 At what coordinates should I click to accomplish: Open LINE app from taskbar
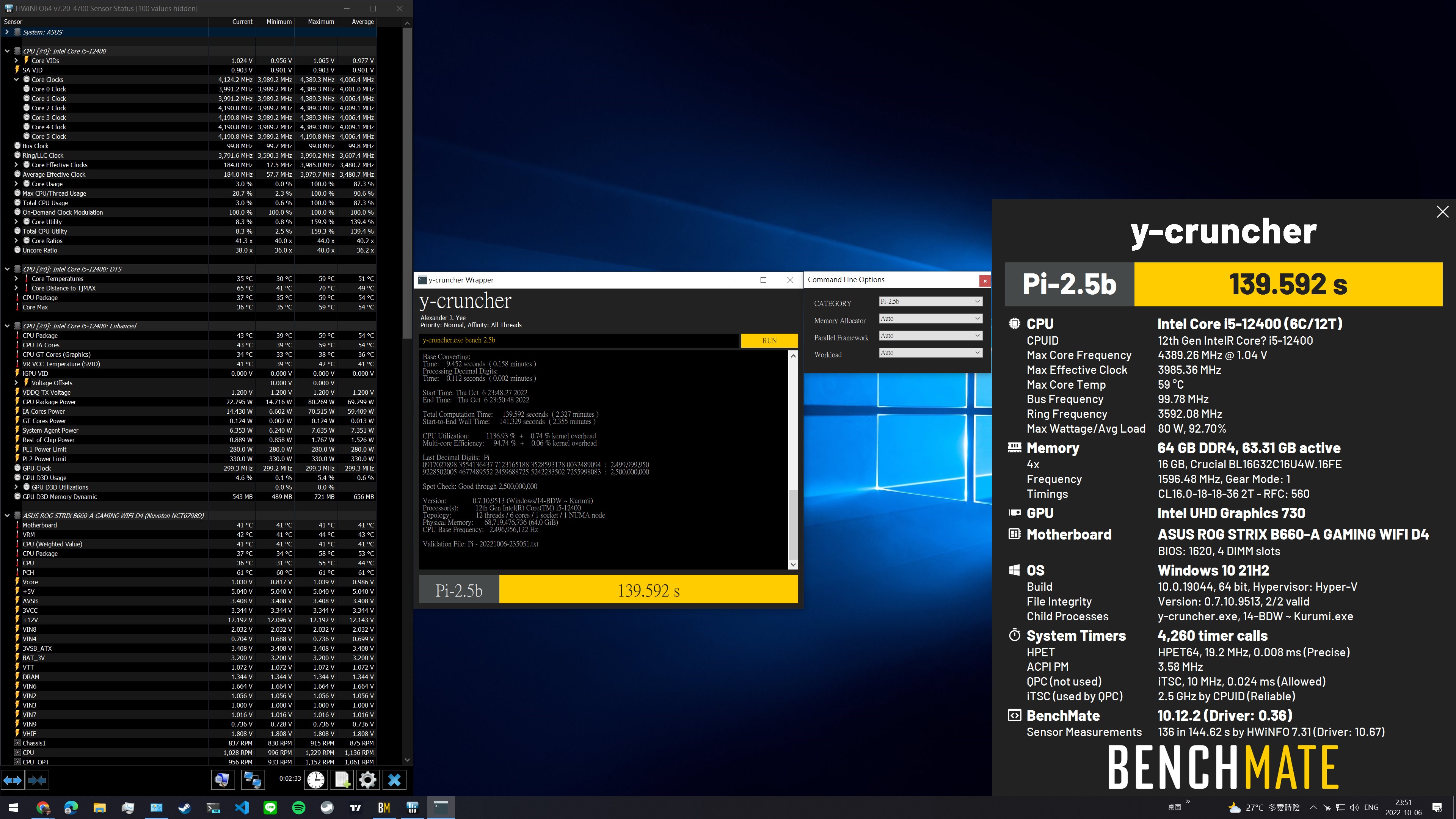pos(270,808)
